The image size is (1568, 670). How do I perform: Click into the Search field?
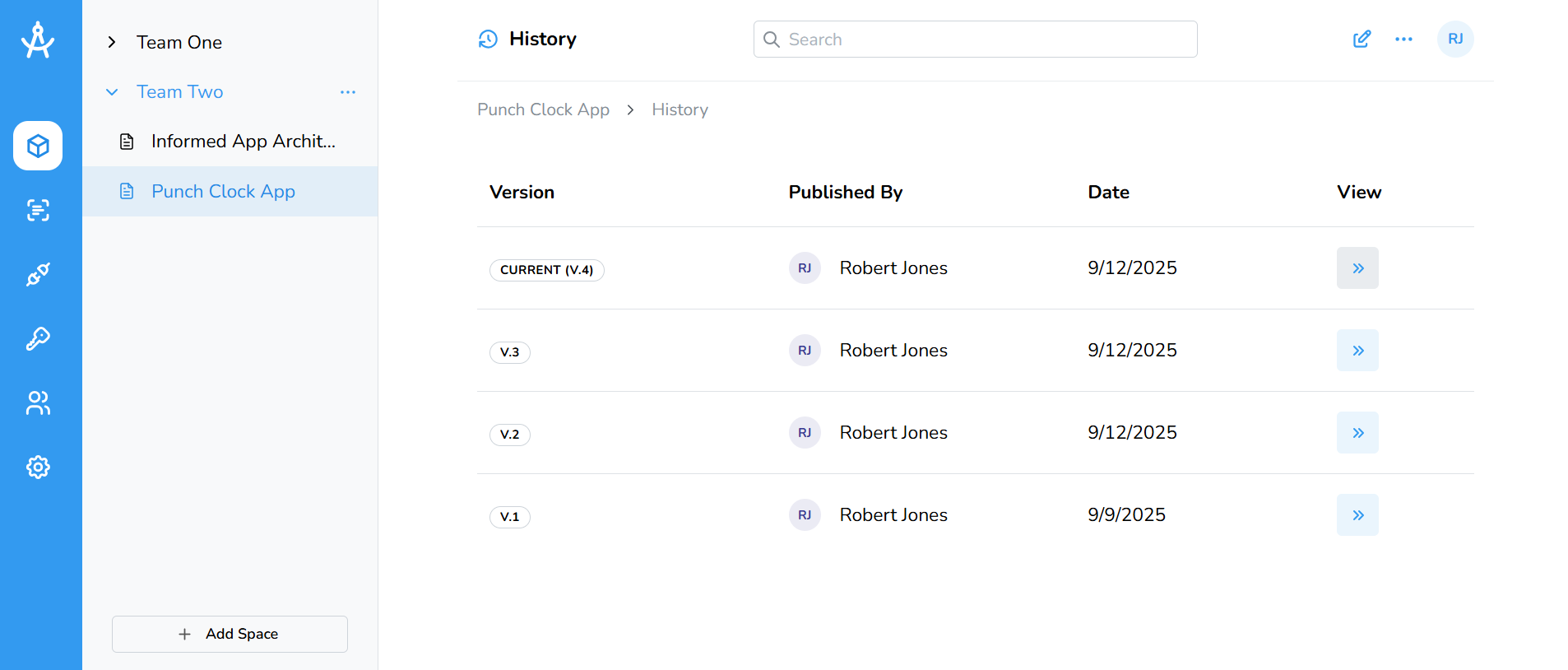(x=975, y=40)
